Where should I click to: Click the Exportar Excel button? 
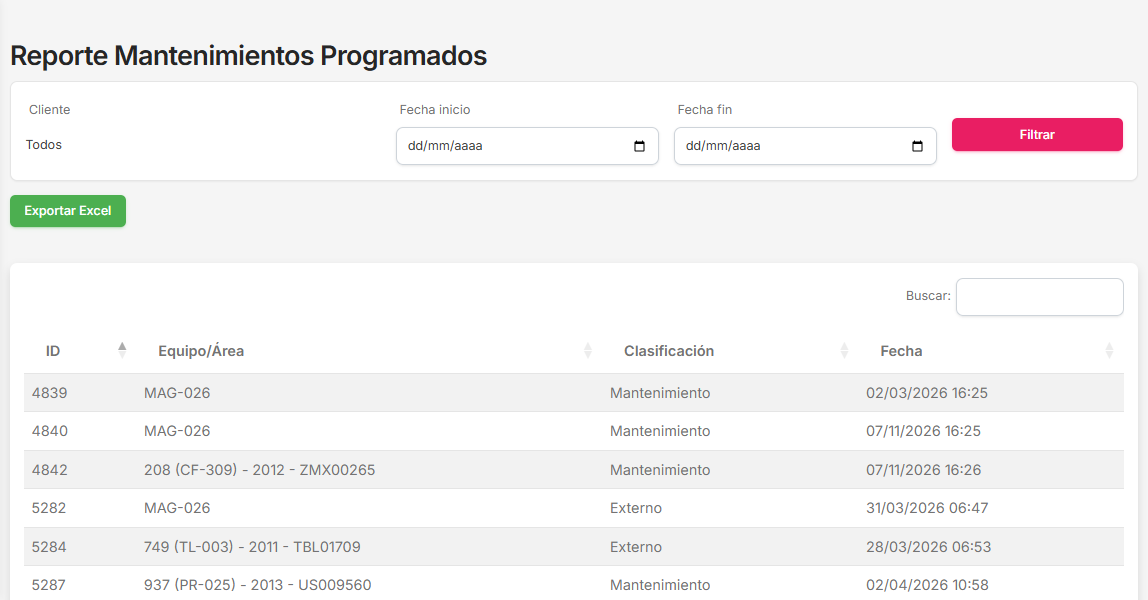68,211
